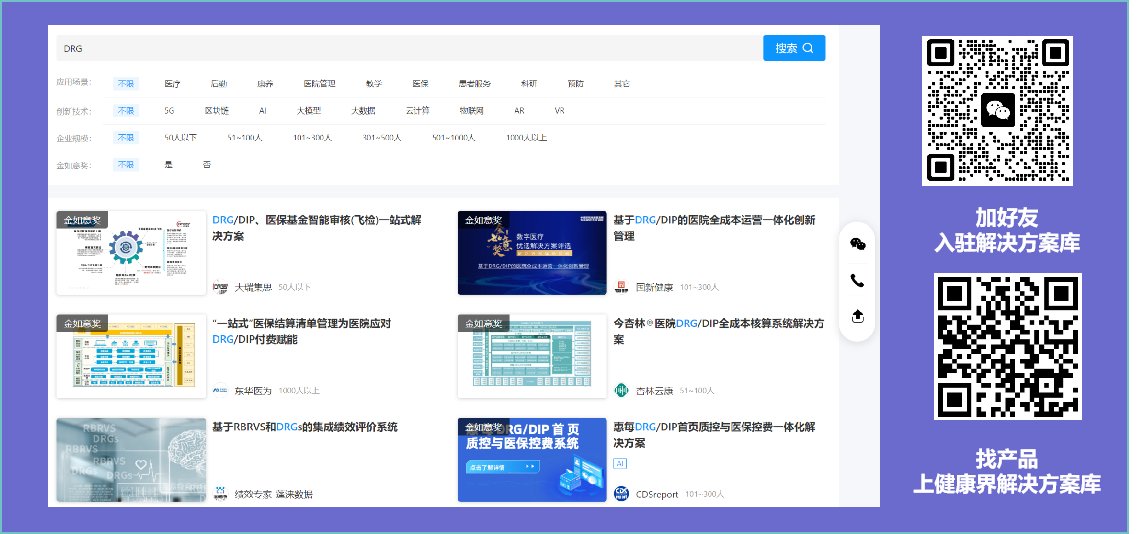This screenshot has width=1140, height=534.
Task: Filter by 医院管理 application scenario
Action: (x=319, y=84)
